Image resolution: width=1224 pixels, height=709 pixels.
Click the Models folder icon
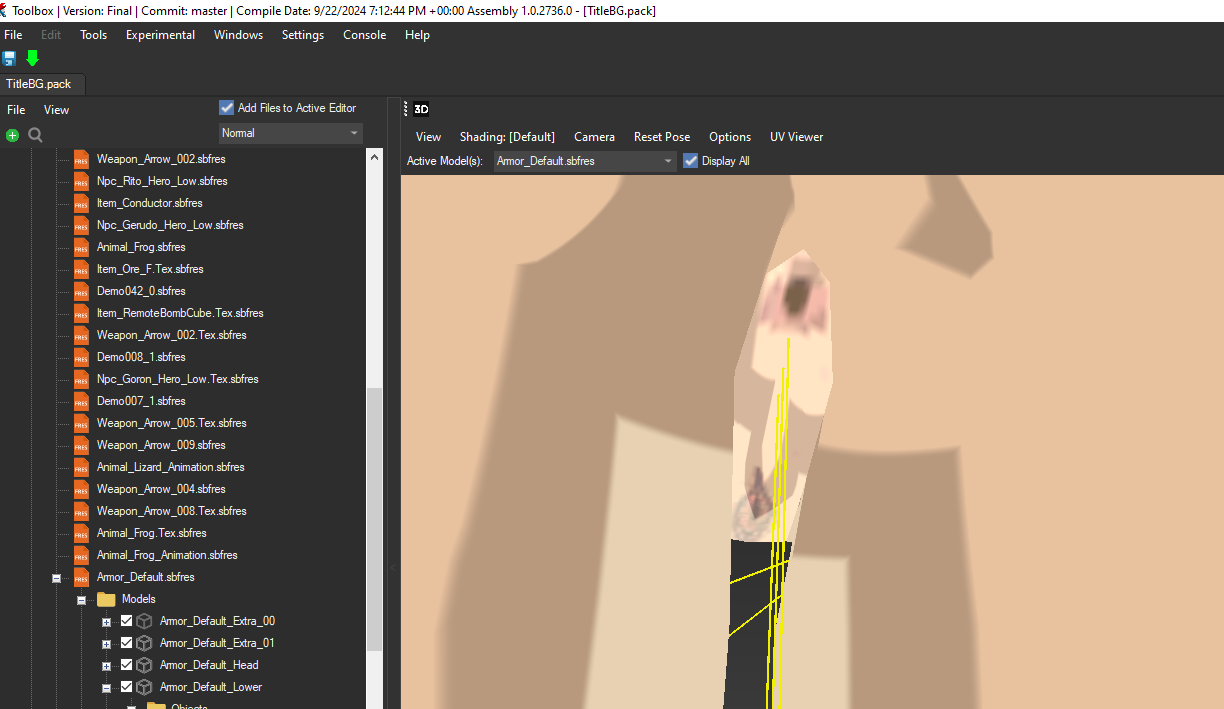pos(106,599)
